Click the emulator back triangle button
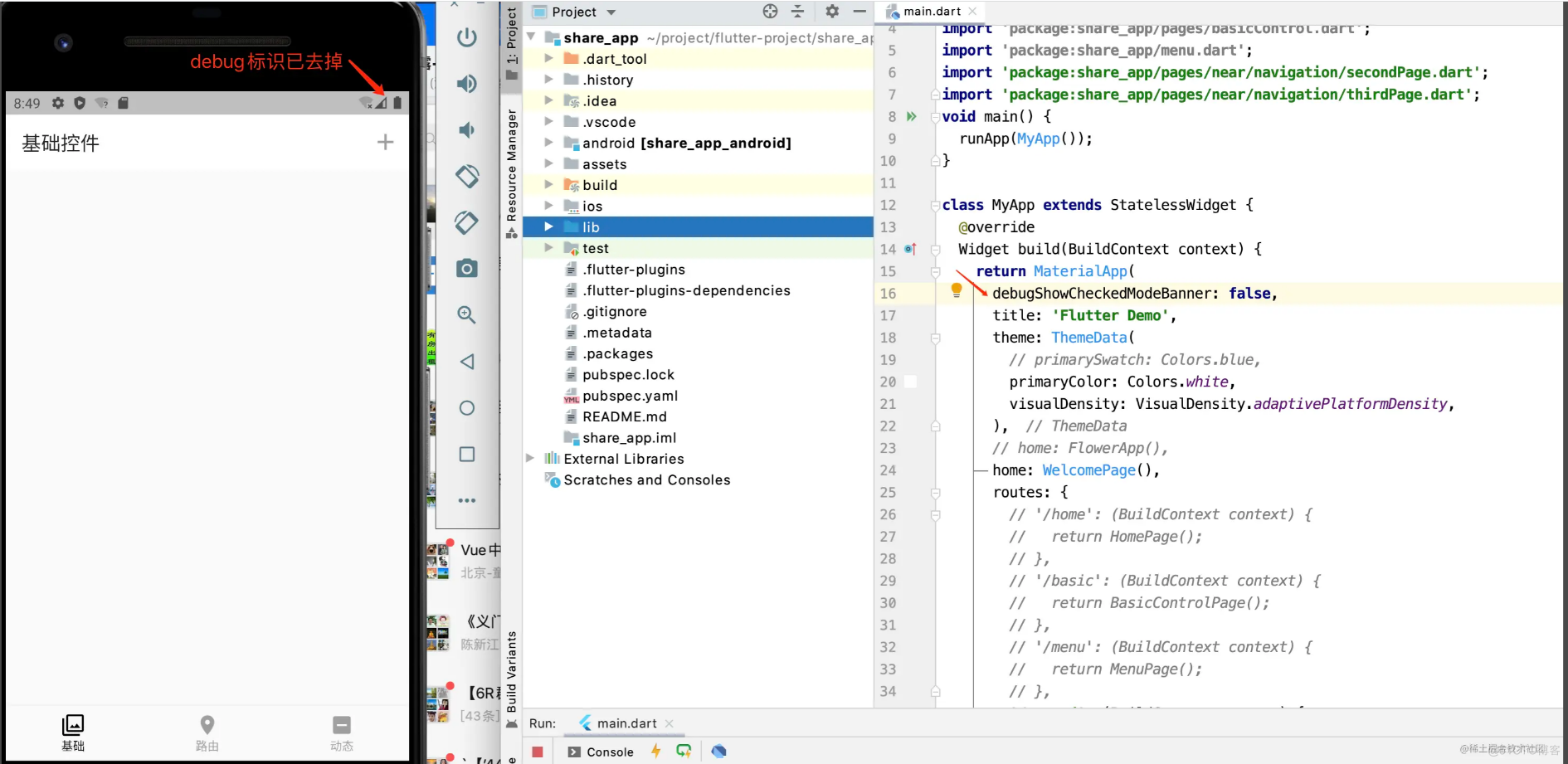The height and width of the screenshot is (764, 1568). click(x=467, y=362)
